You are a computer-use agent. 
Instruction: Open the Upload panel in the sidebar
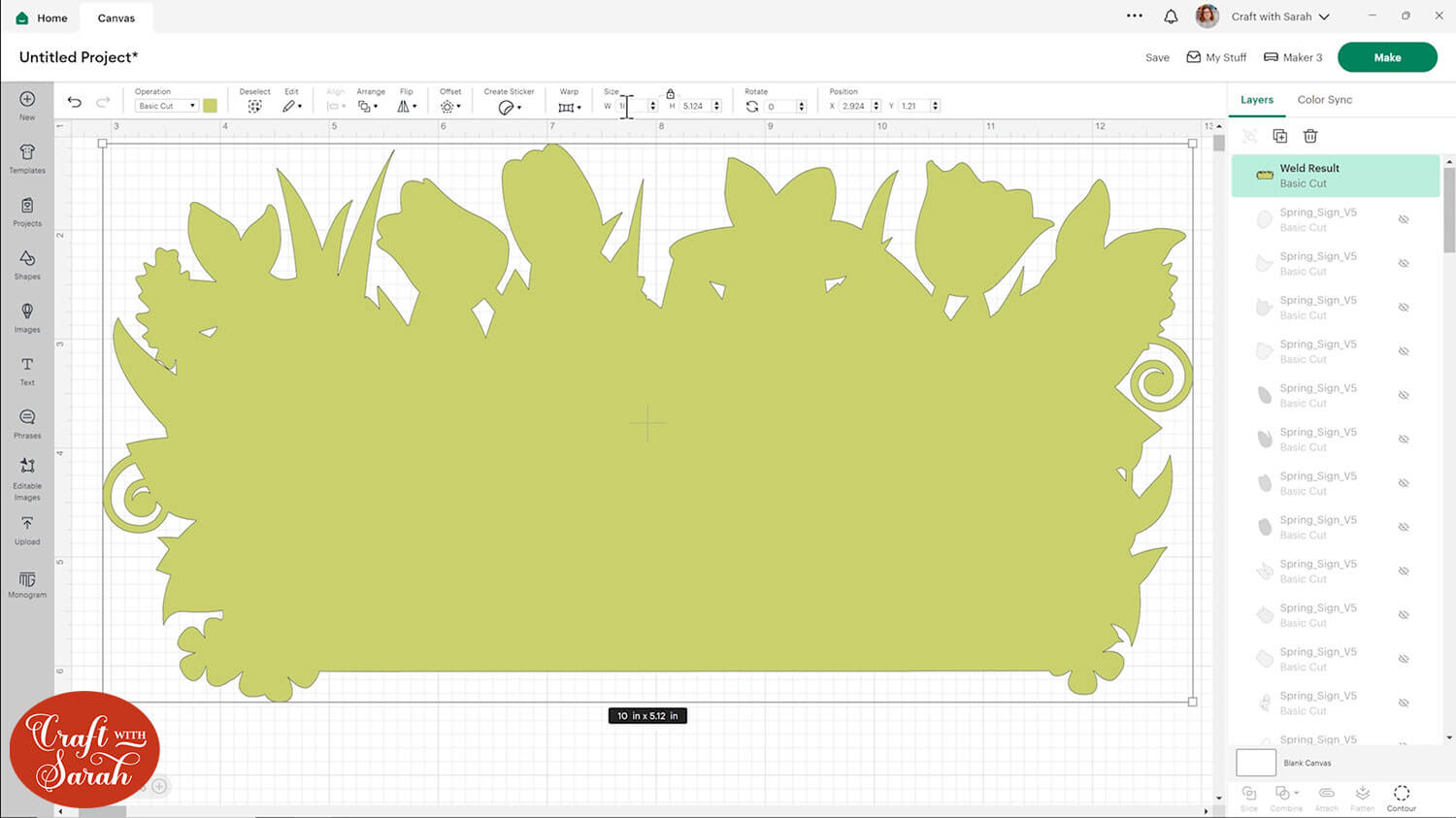tap(26, 529)
